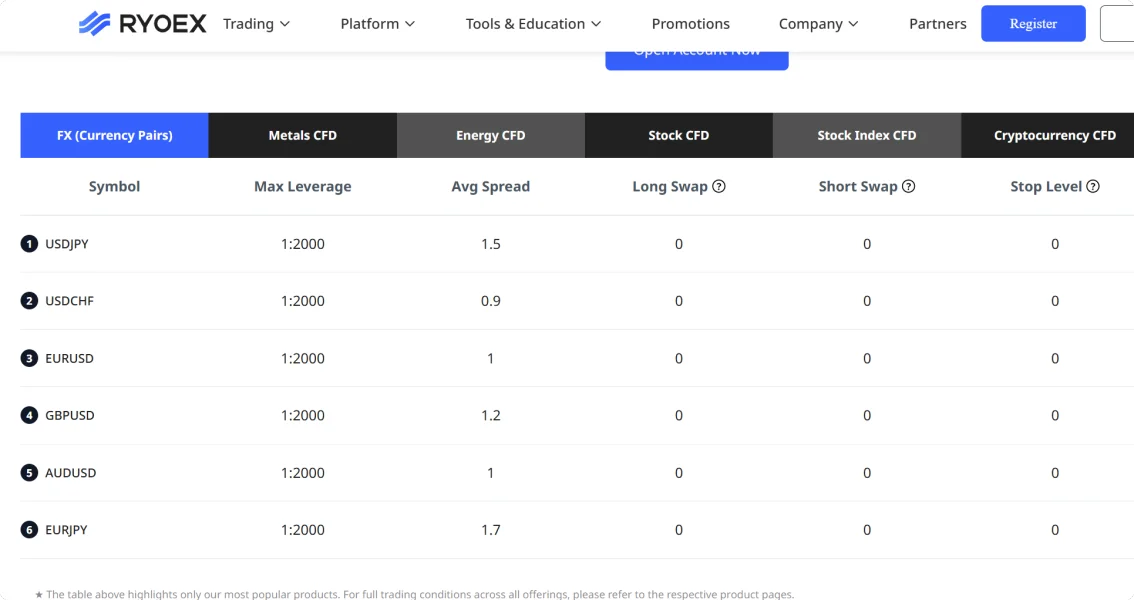Click the Long Swap value for USDJPY

click(x=678, y=244)
